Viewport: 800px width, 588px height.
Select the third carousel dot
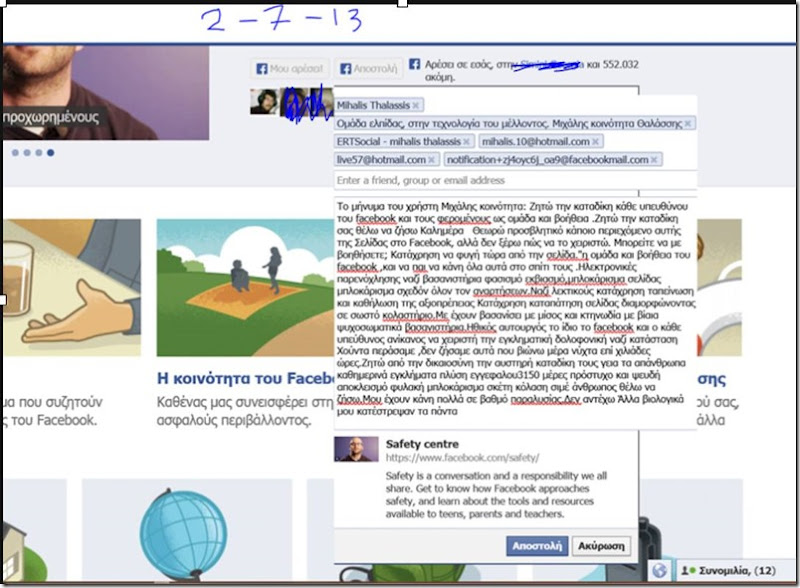tap(39, 153)
